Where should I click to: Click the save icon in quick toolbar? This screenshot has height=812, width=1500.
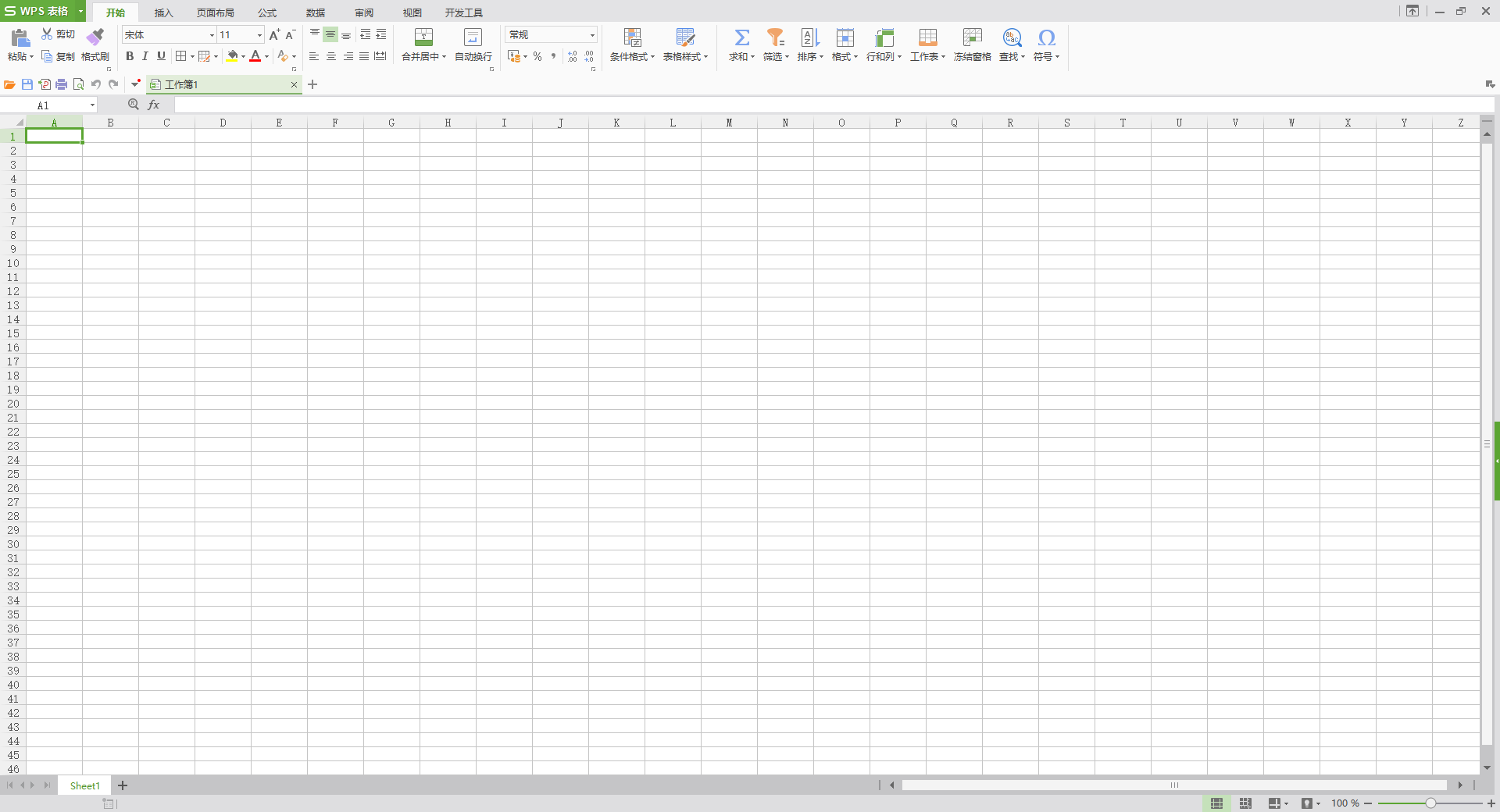(27, 84)
